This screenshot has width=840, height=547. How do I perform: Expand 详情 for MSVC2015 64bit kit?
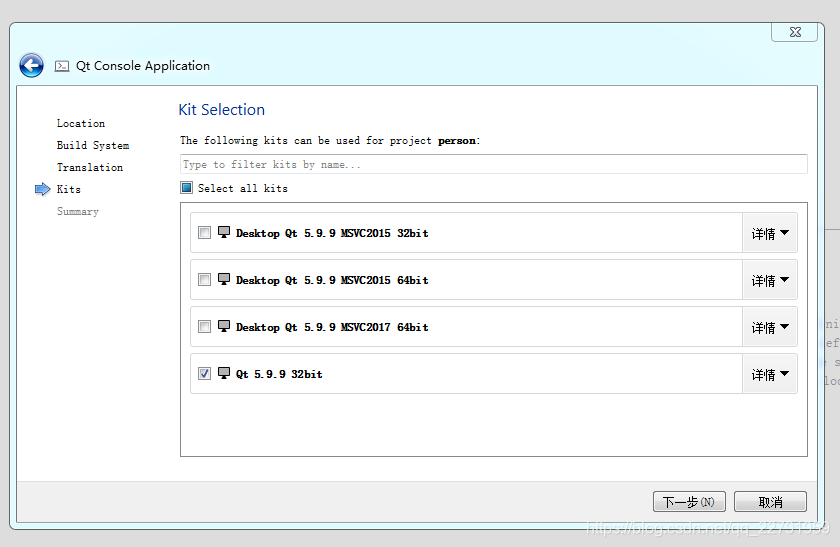[x=770, y=280]
